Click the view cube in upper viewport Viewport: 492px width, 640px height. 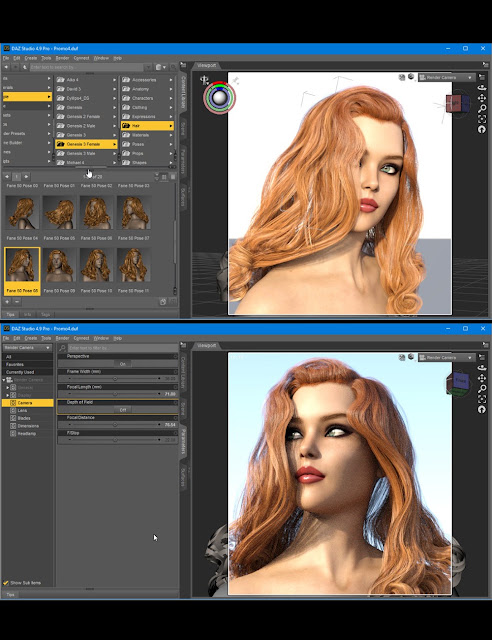coord(458,104)
